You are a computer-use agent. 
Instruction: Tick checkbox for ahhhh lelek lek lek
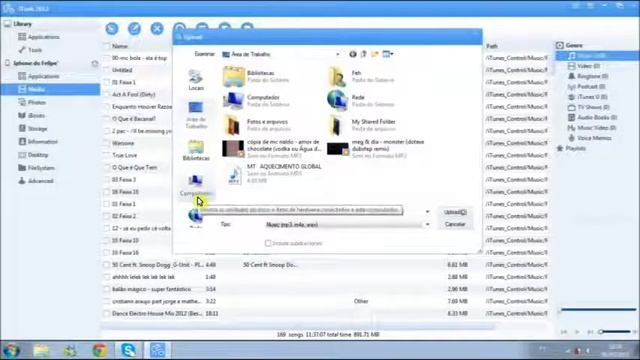coord(107,277)
